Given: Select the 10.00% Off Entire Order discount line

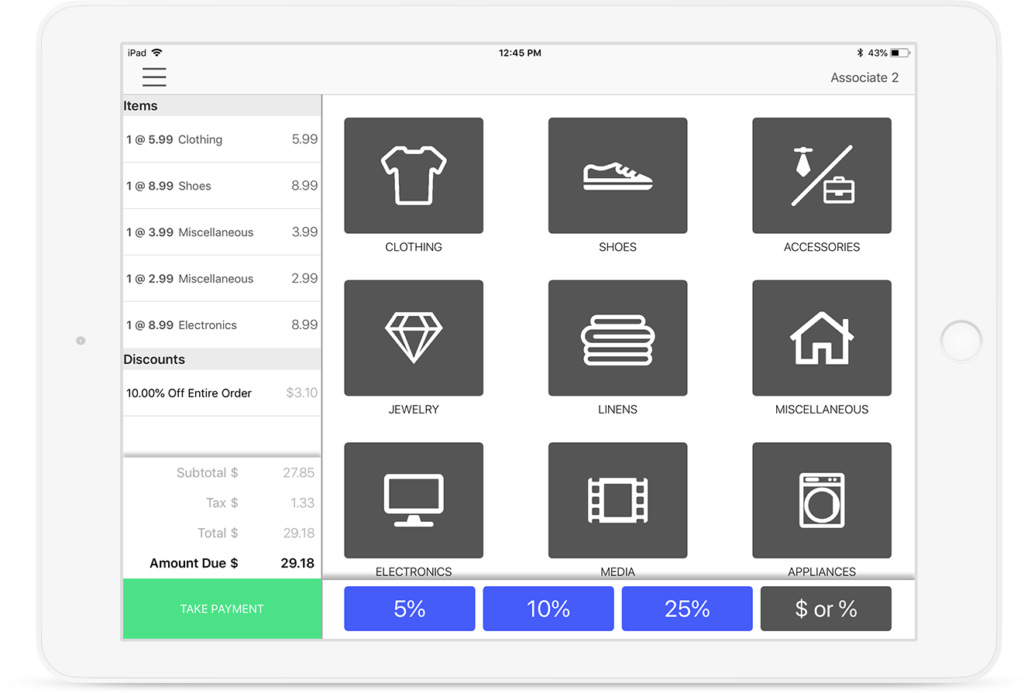Looking at the screenshot, I should click(220, 392).
